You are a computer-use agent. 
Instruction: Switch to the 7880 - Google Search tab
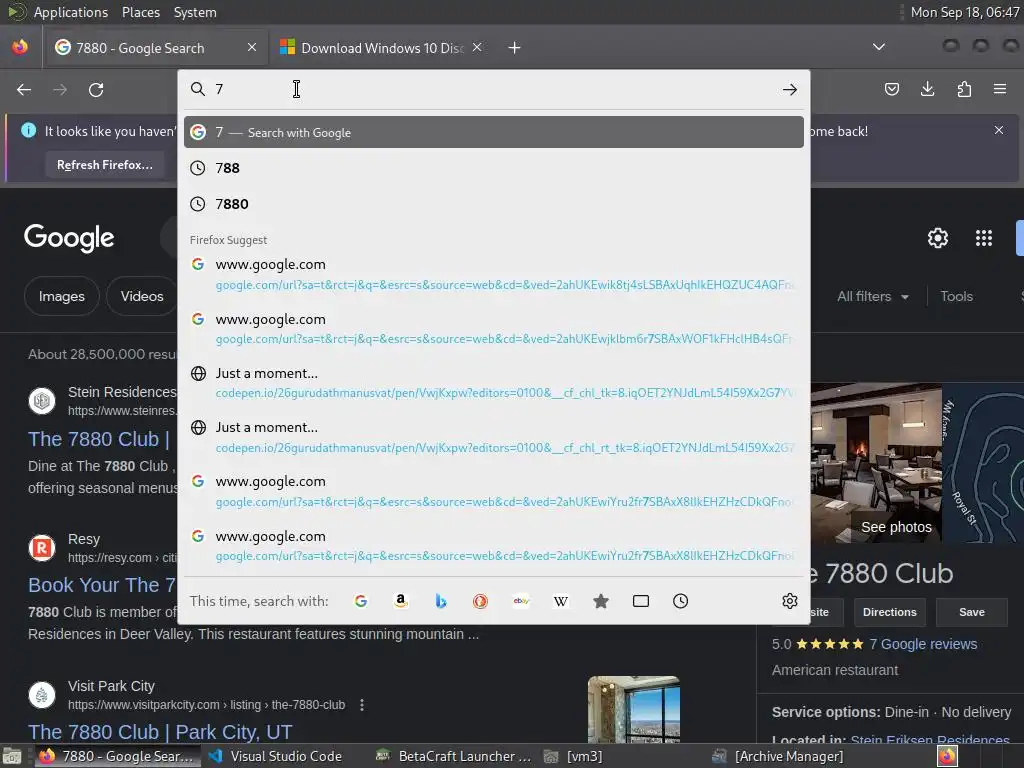[155, 48]
